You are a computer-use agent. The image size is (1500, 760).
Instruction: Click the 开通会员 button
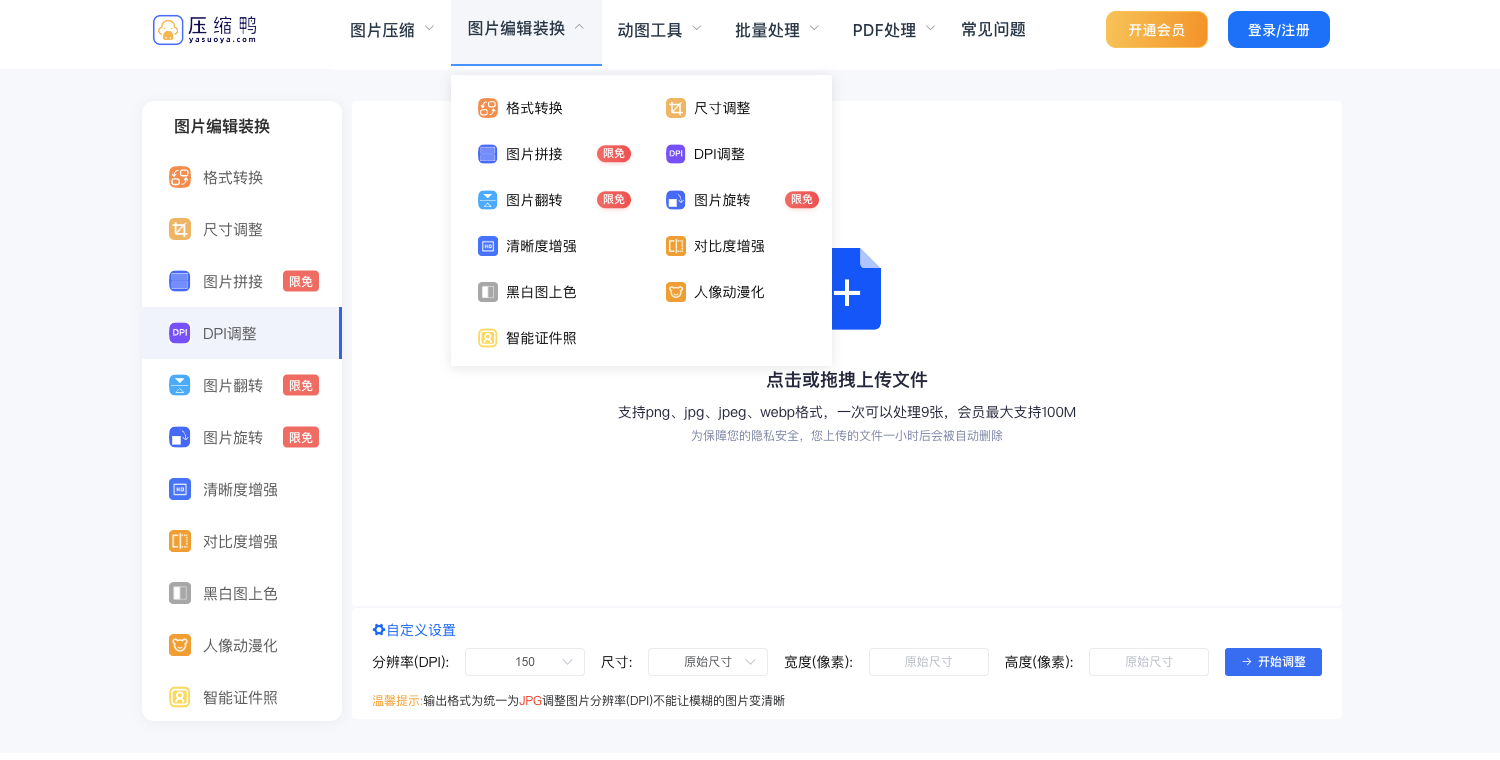1157,30
